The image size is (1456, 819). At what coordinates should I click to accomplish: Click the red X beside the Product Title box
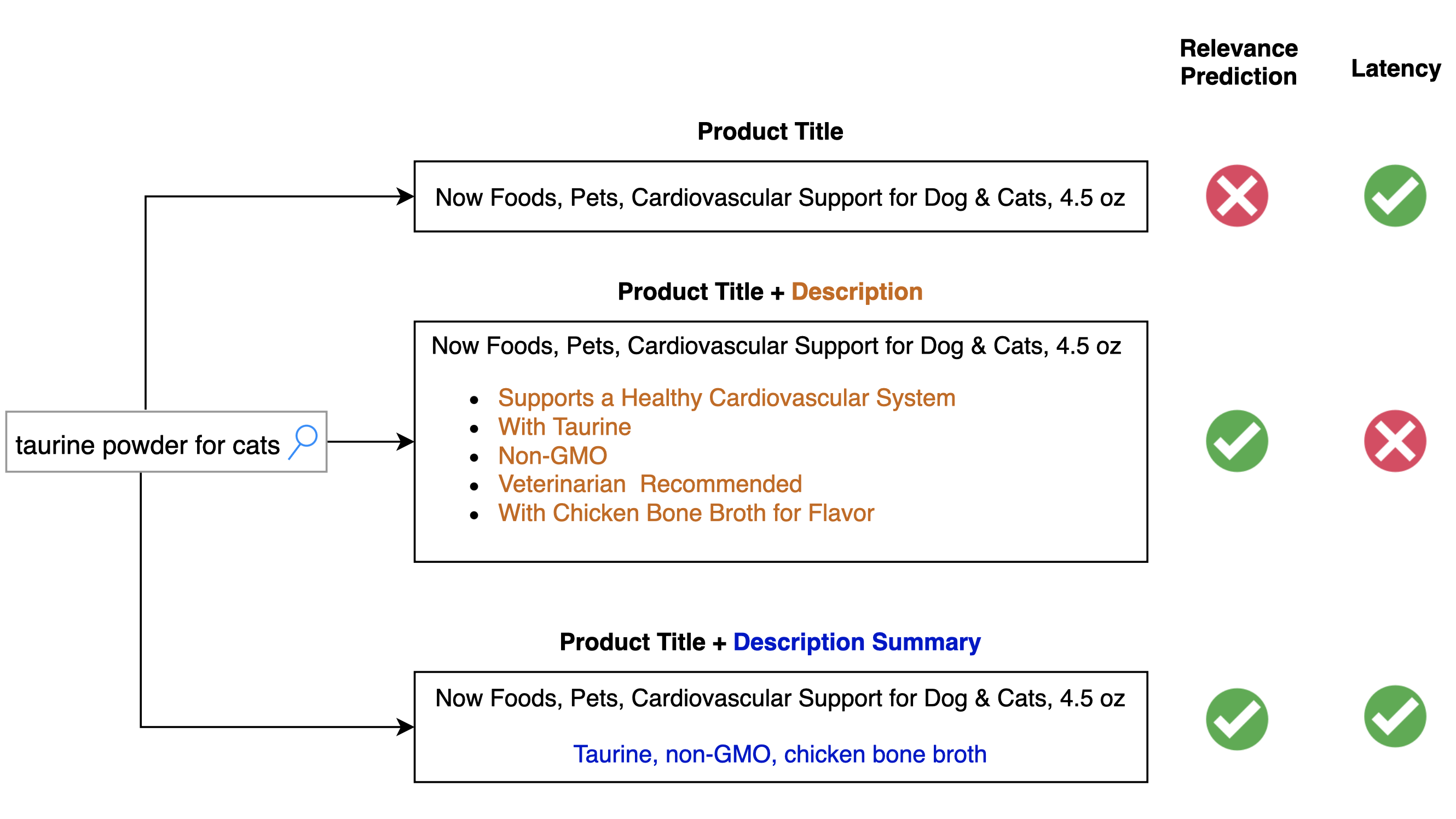point(1236,196)
